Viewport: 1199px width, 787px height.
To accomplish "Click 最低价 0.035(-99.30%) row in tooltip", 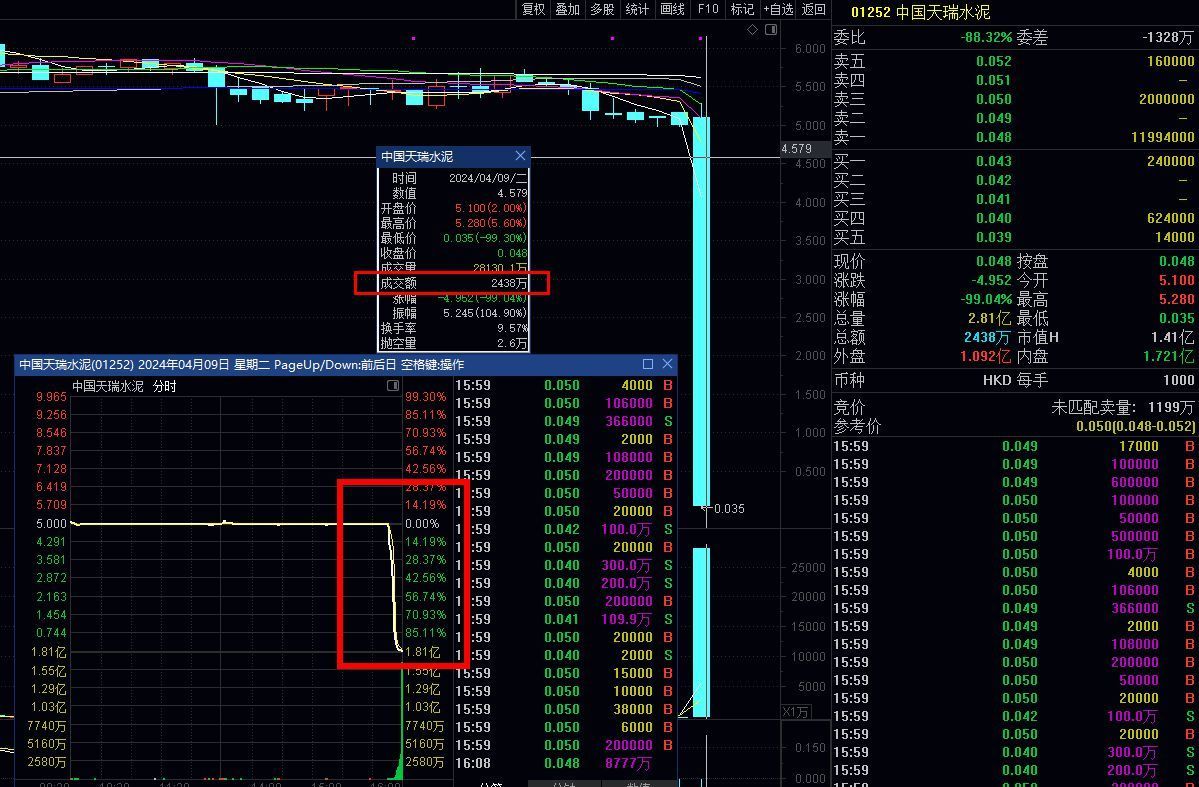I will click(453, 239).
